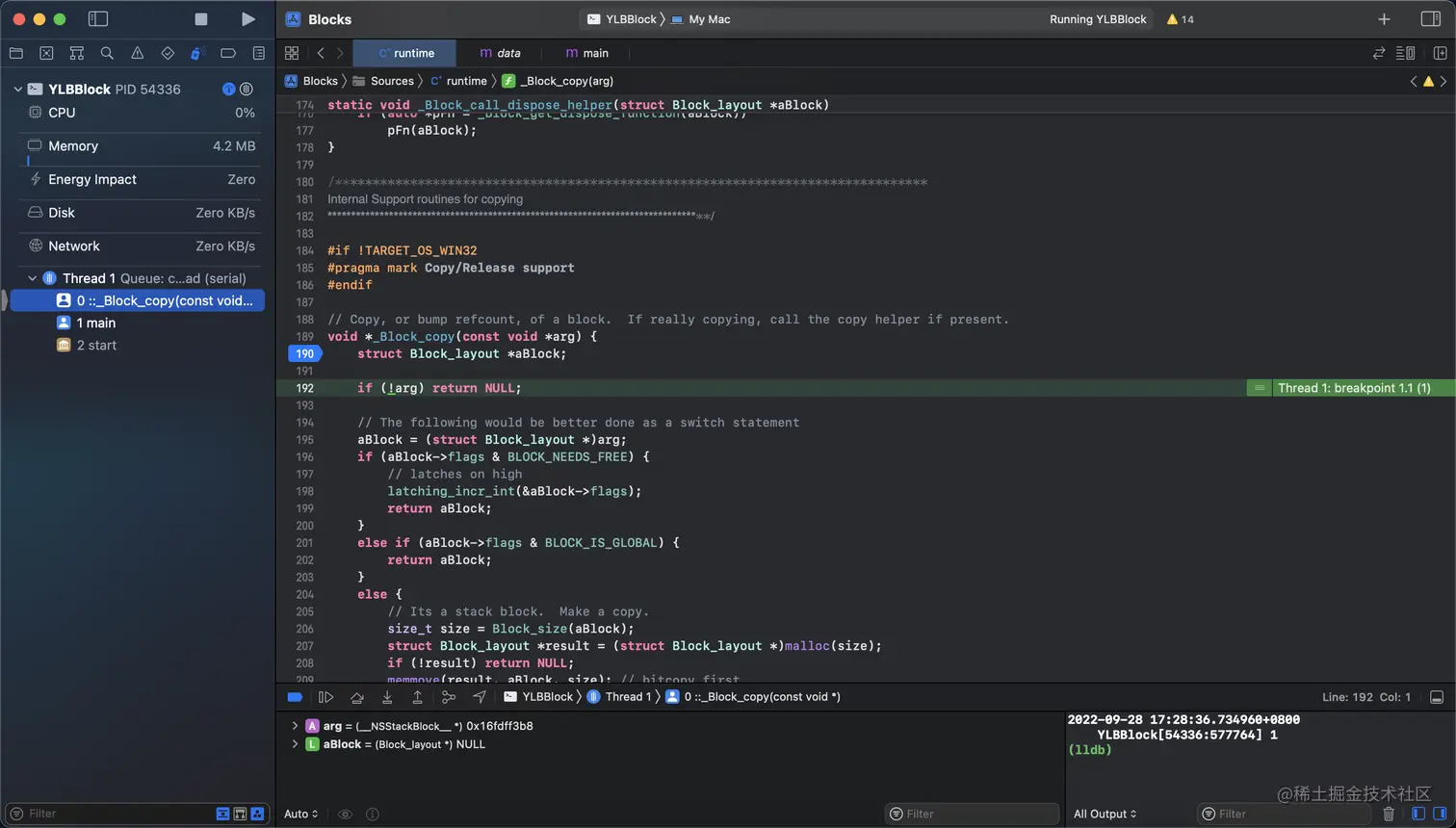The height and width of the screenshot is (828, 1456).
Task: Clear the console with trash icon
Action: 1388,815
